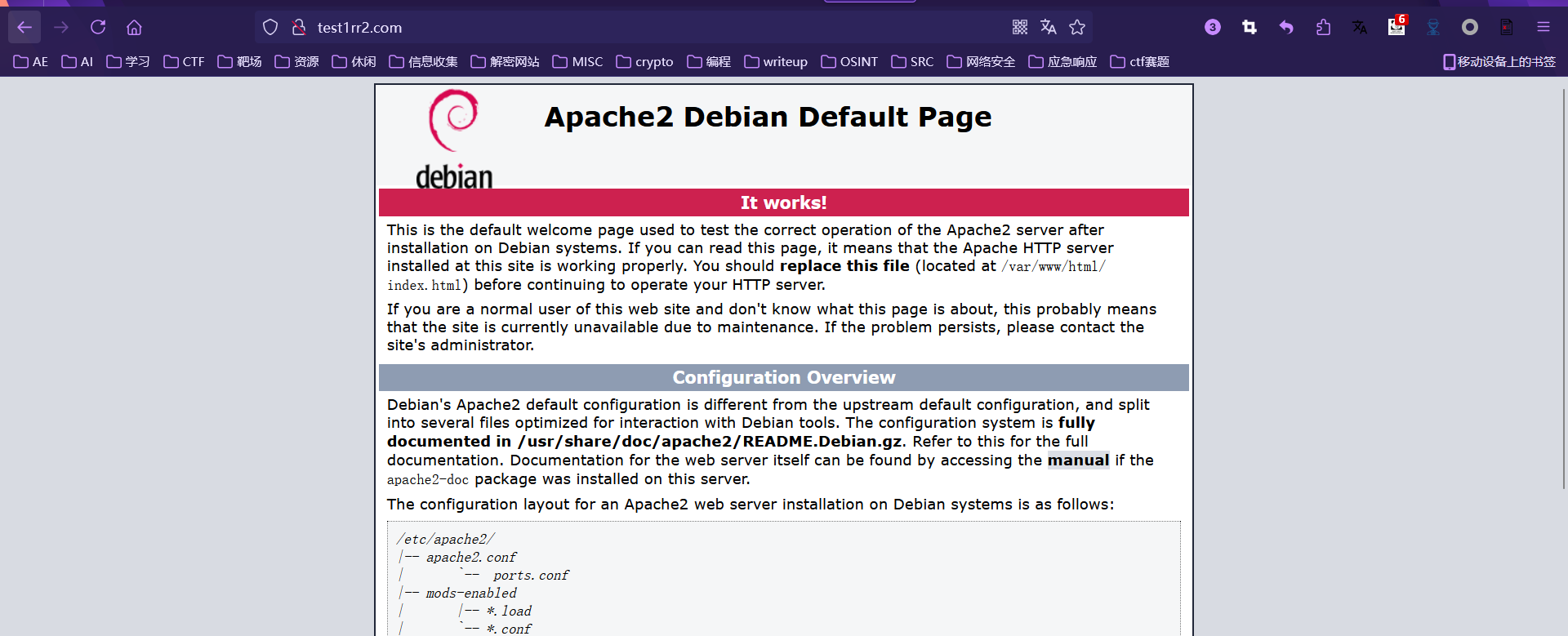The width and height of the screenshot is (1568, 636).
Task: Open the 学习 bookmarks folder
Action: click(128, 62)
